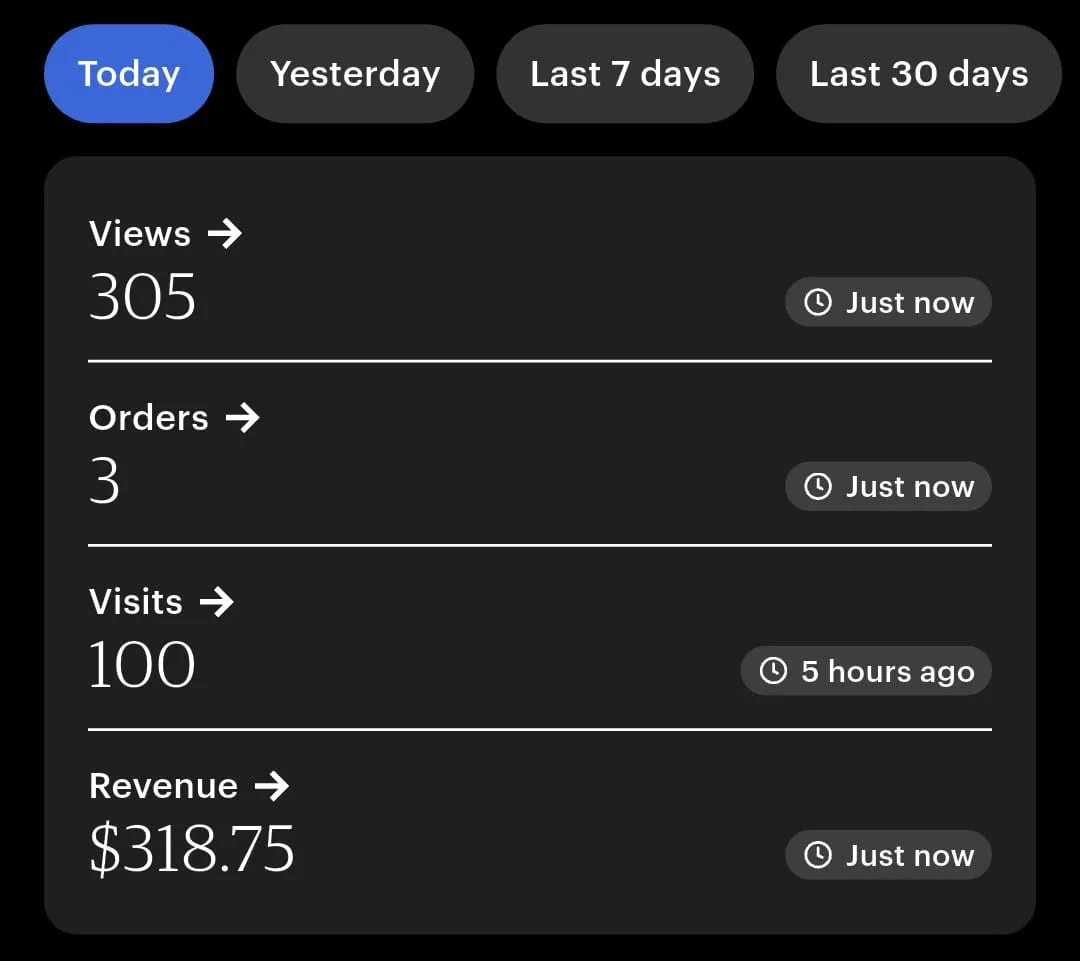Click the $318.75 revenue amount
This screenshot has height=961, width=1080.
tap(192, 850)
